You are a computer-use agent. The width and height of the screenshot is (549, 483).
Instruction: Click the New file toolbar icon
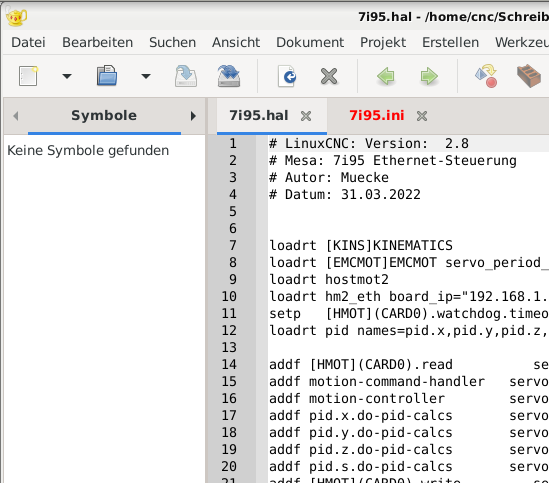(x=28, y=76)
